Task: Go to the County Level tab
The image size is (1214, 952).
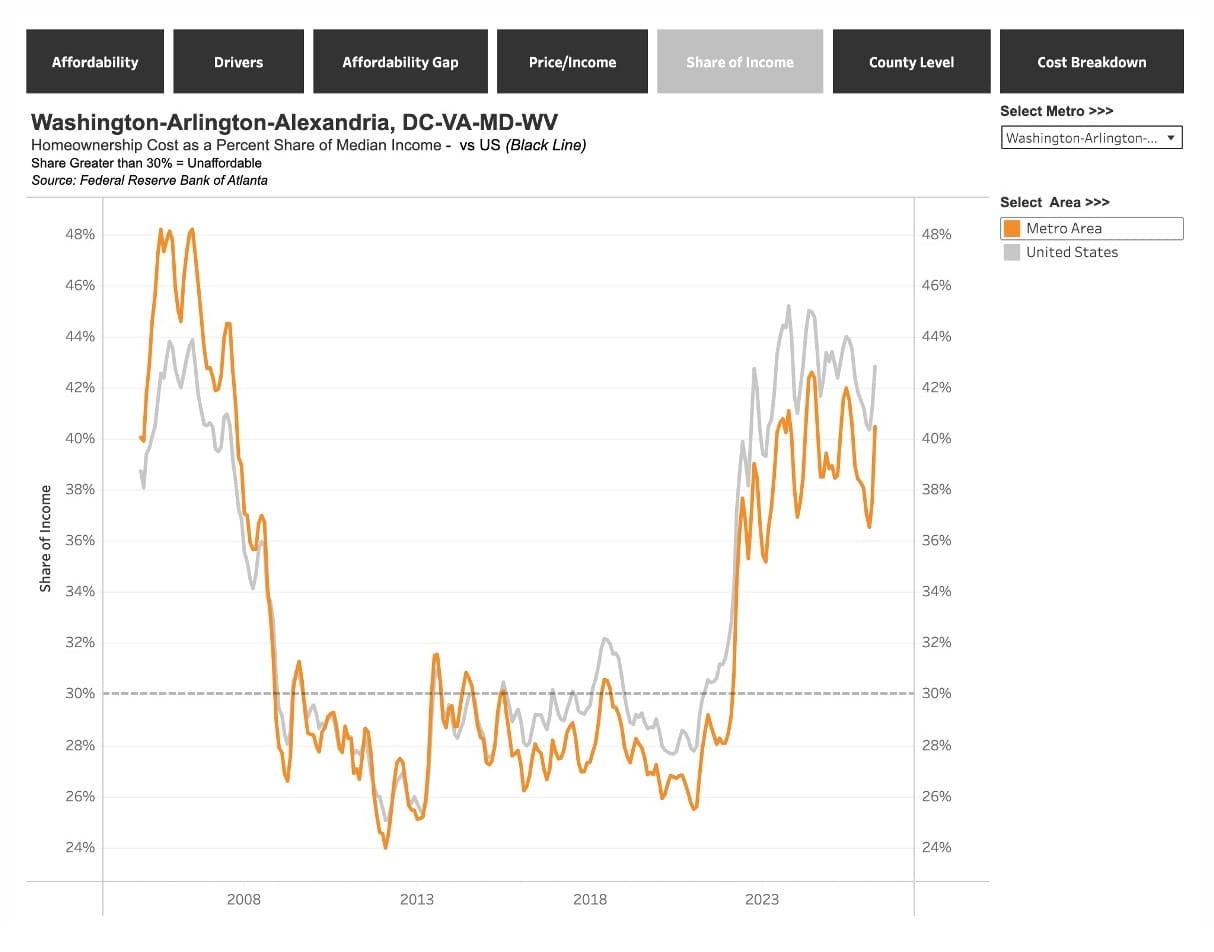Action: (911, 61)
